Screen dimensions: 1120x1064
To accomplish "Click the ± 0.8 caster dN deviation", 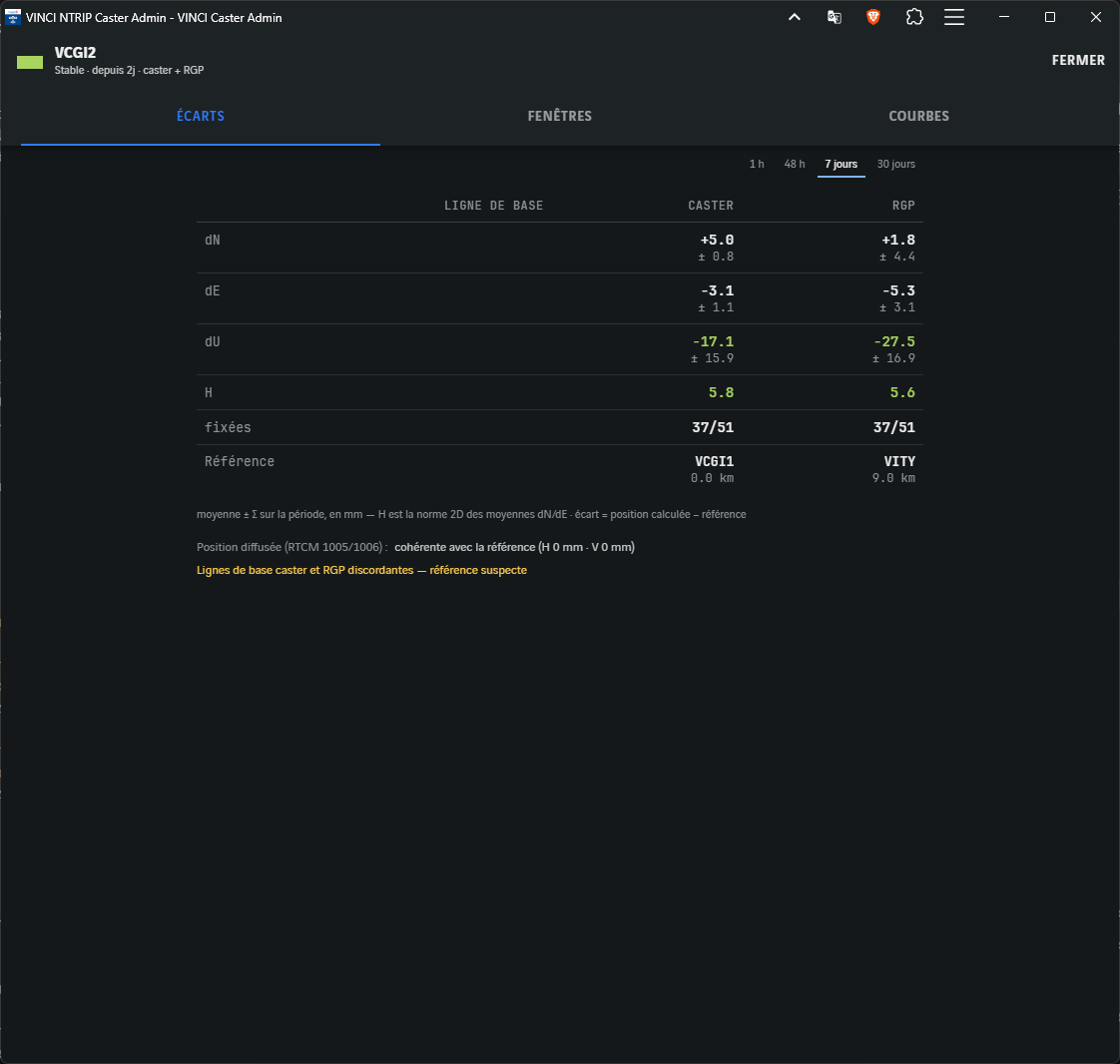I will coord(716,257).
